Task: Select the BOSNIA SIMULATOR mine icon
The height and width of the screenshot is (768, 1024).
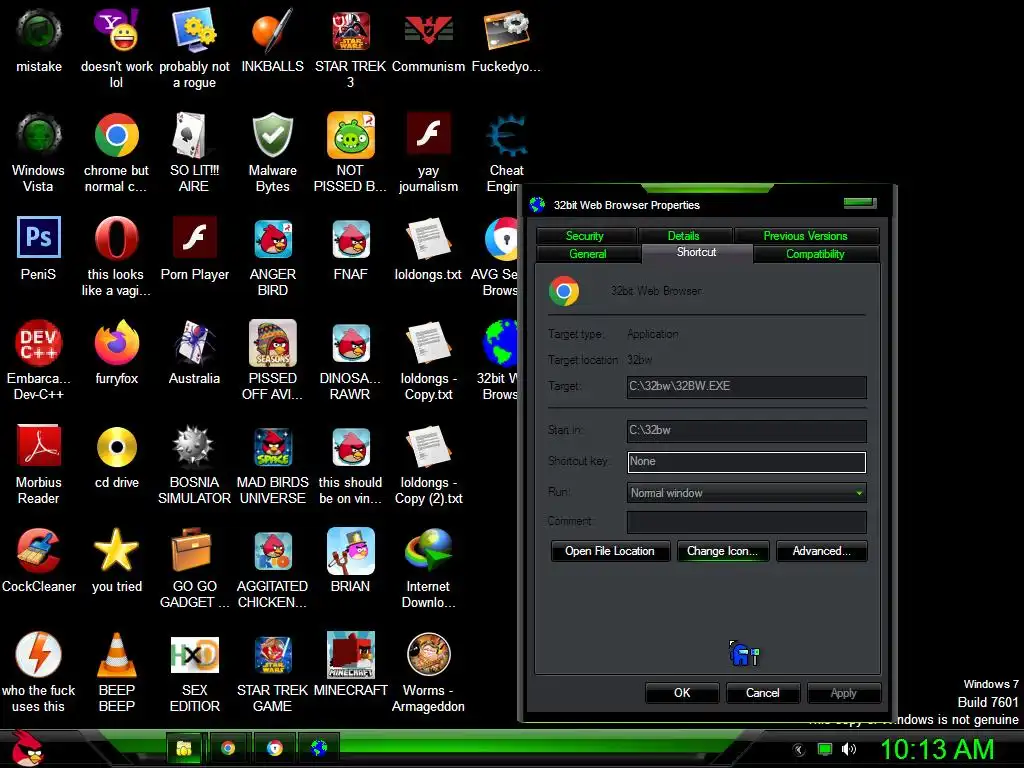Action: tap(194, 463)
